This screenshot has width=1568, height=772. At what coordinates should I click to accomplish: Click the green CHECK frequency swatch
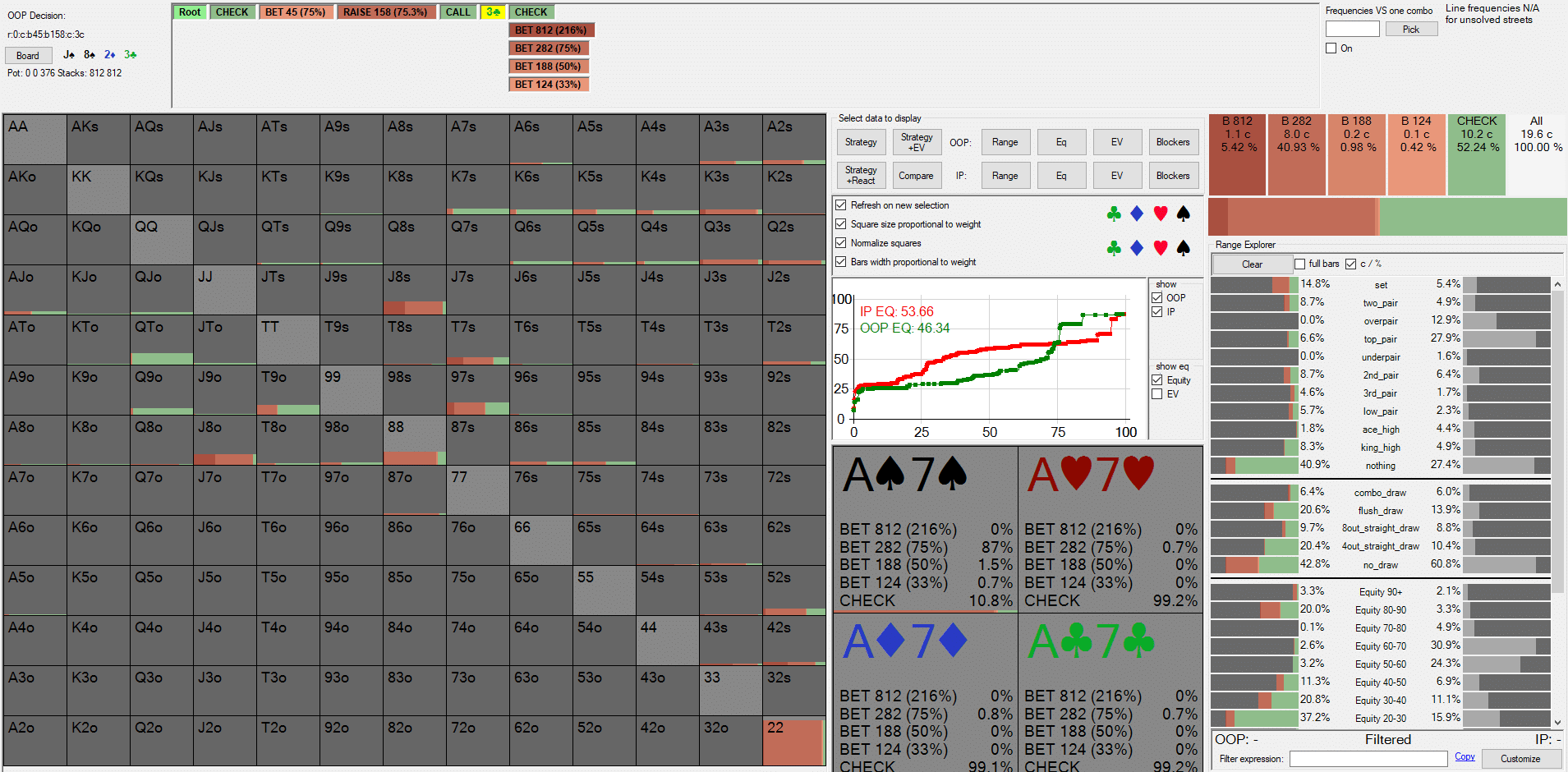pos(1477,154)
